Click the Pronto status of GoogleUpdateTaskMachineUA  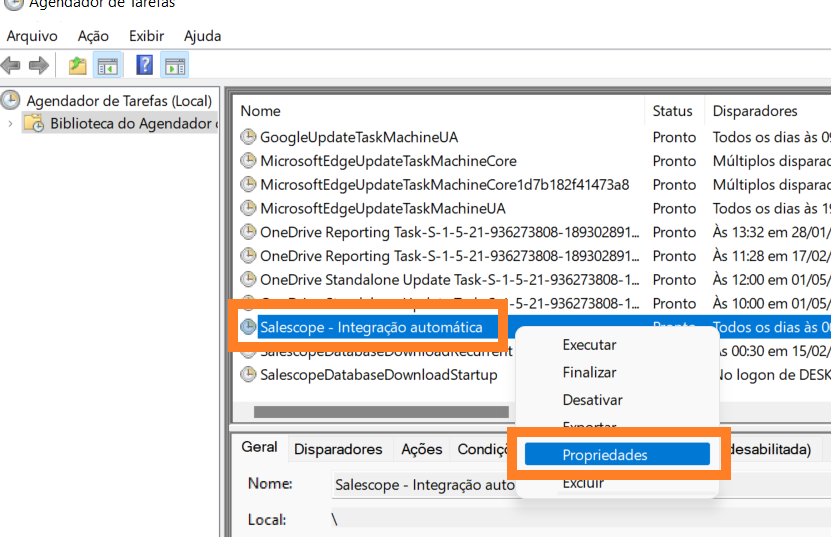click(x=674, y=137)
